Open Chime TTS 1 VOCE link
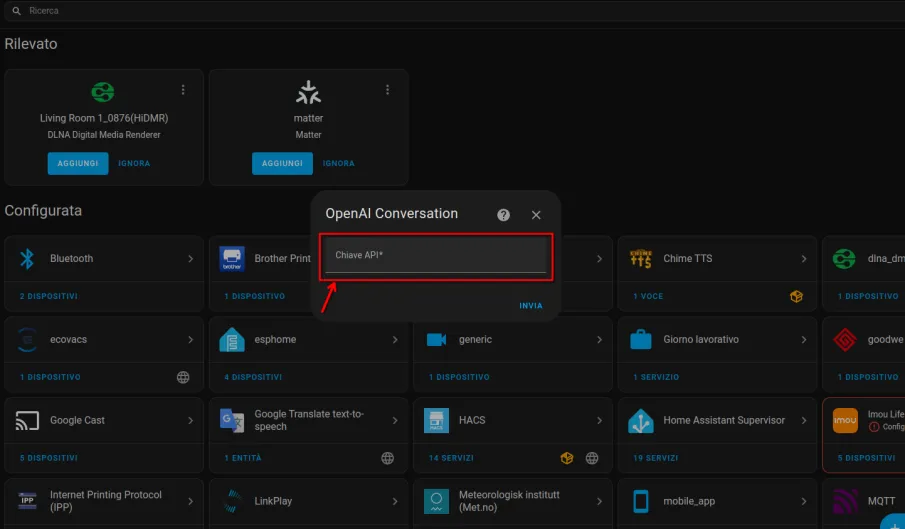This screenshot has height=529, width=905. 648,296
